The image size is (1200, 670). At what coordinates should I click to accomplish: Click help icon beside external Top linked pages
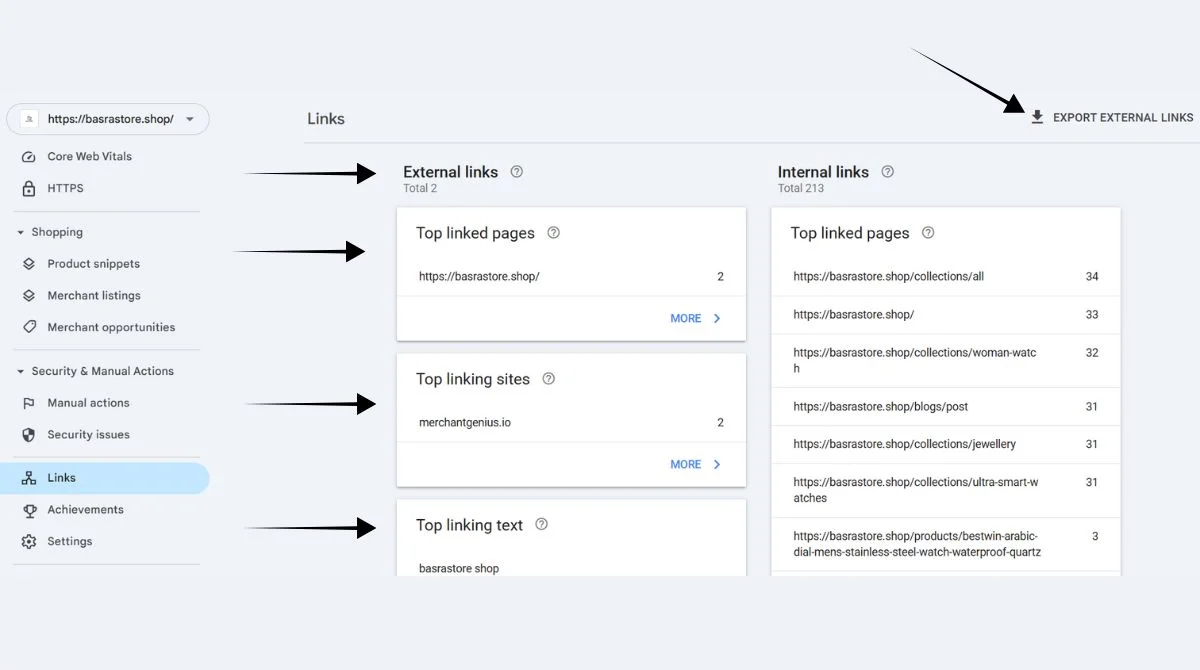coord(553,233)
